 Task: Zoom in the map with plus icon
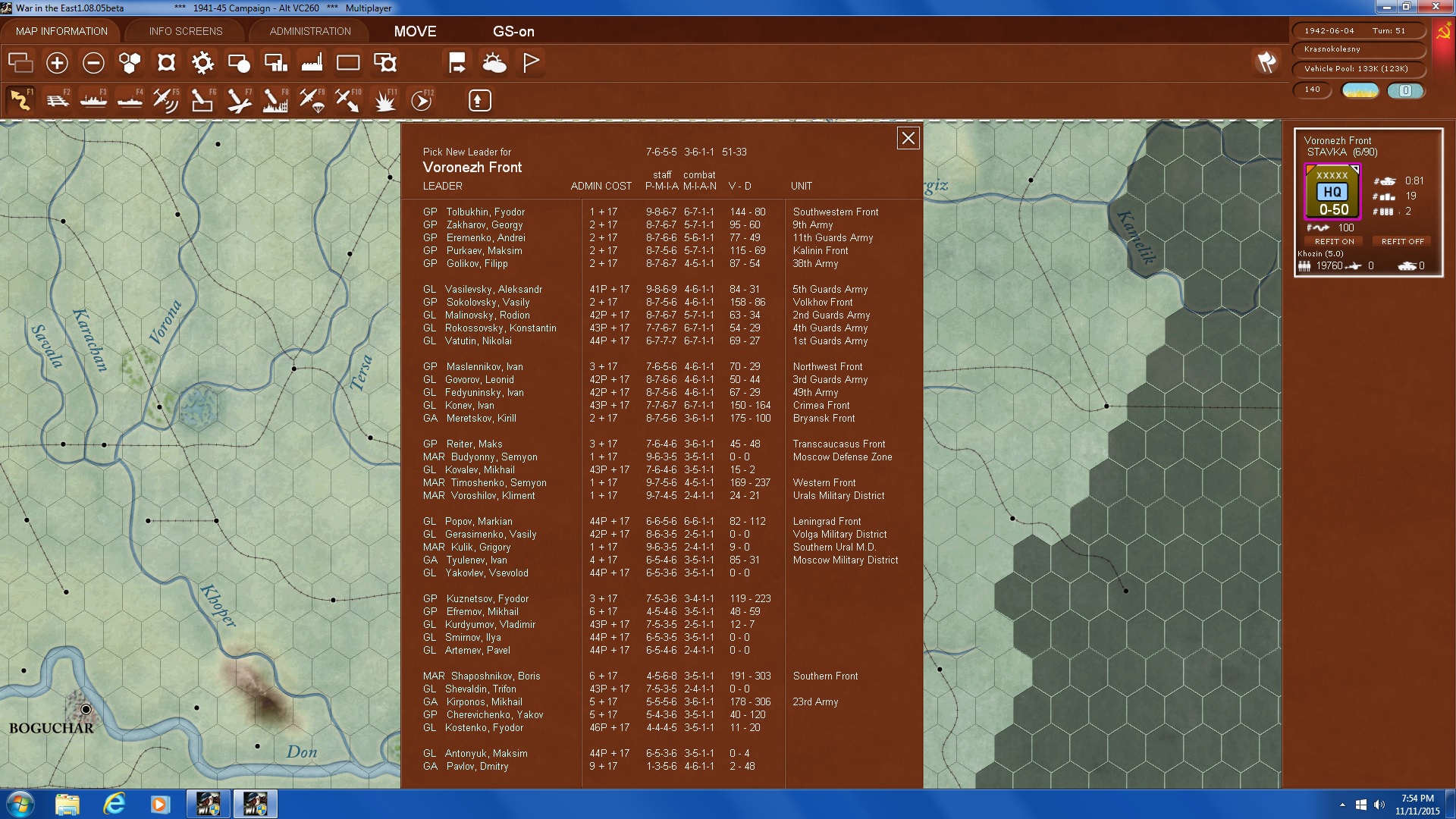point(57,63)
